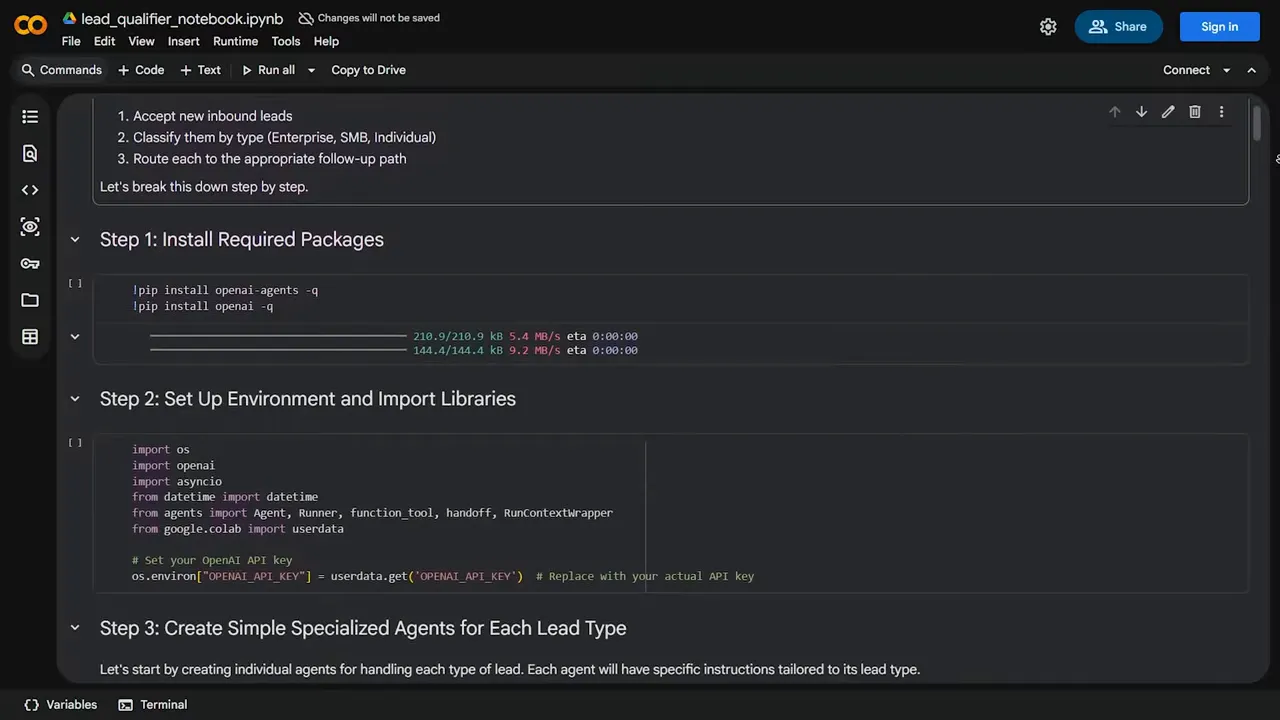Image resolution: width=1280 pixels, height=720 pixels.
Task: Open Commands search palette
Action: [62, 70]
